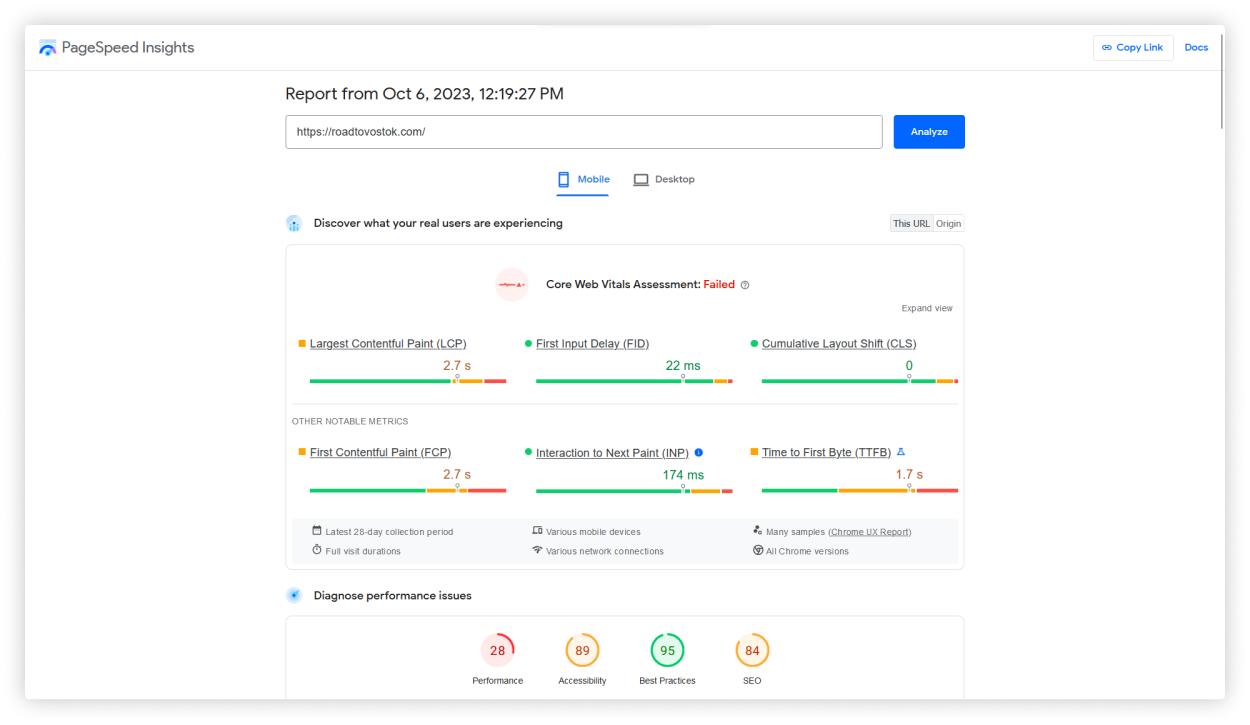Image resolution: width=1250 pixels, height=725 pixels.
Task: Click the 'Diagnose performance issues' heading
Action: click(x=393, y=596)
